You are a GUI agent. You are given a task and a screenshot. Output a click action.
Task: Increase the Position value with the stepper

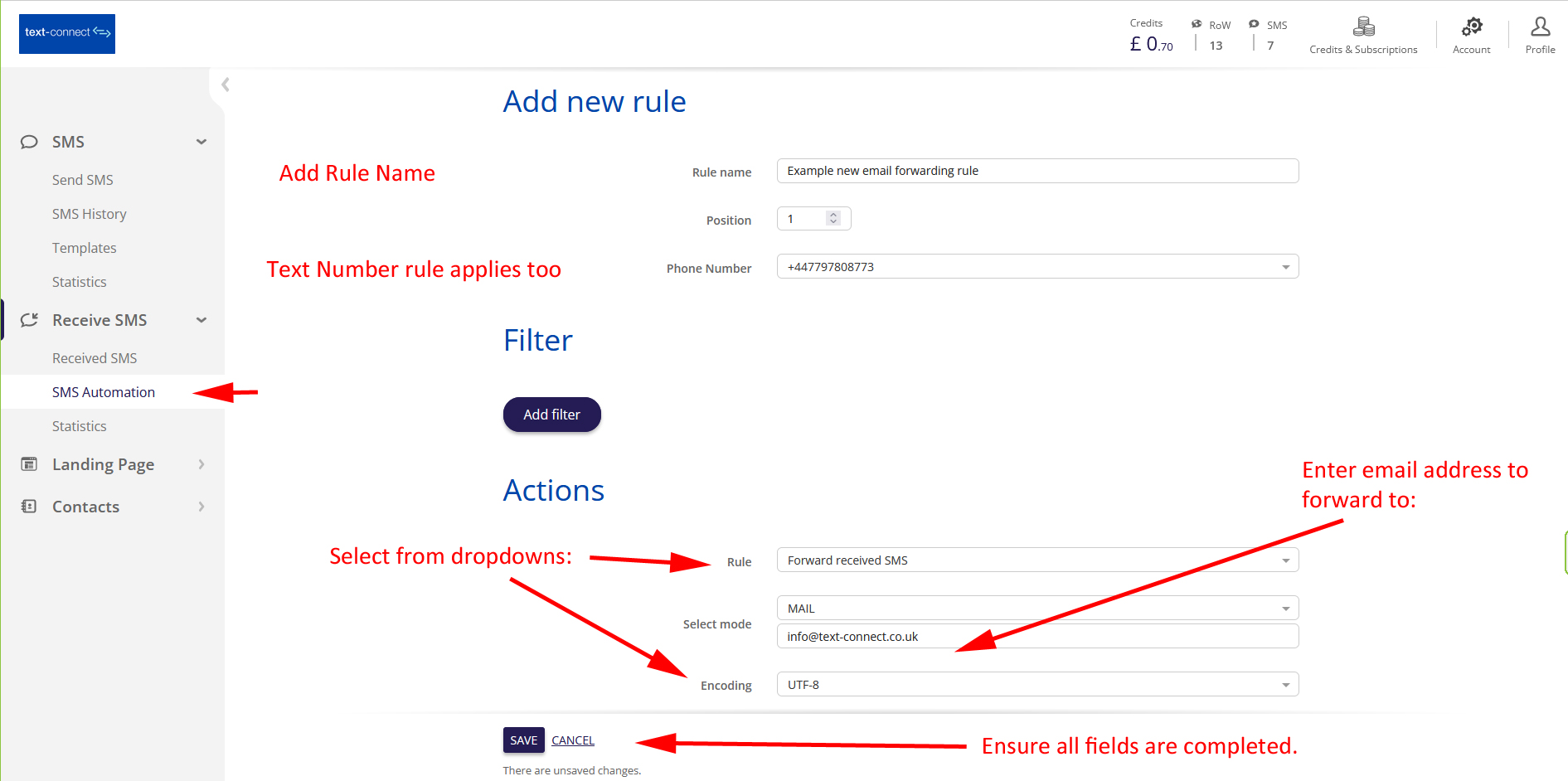833,214
